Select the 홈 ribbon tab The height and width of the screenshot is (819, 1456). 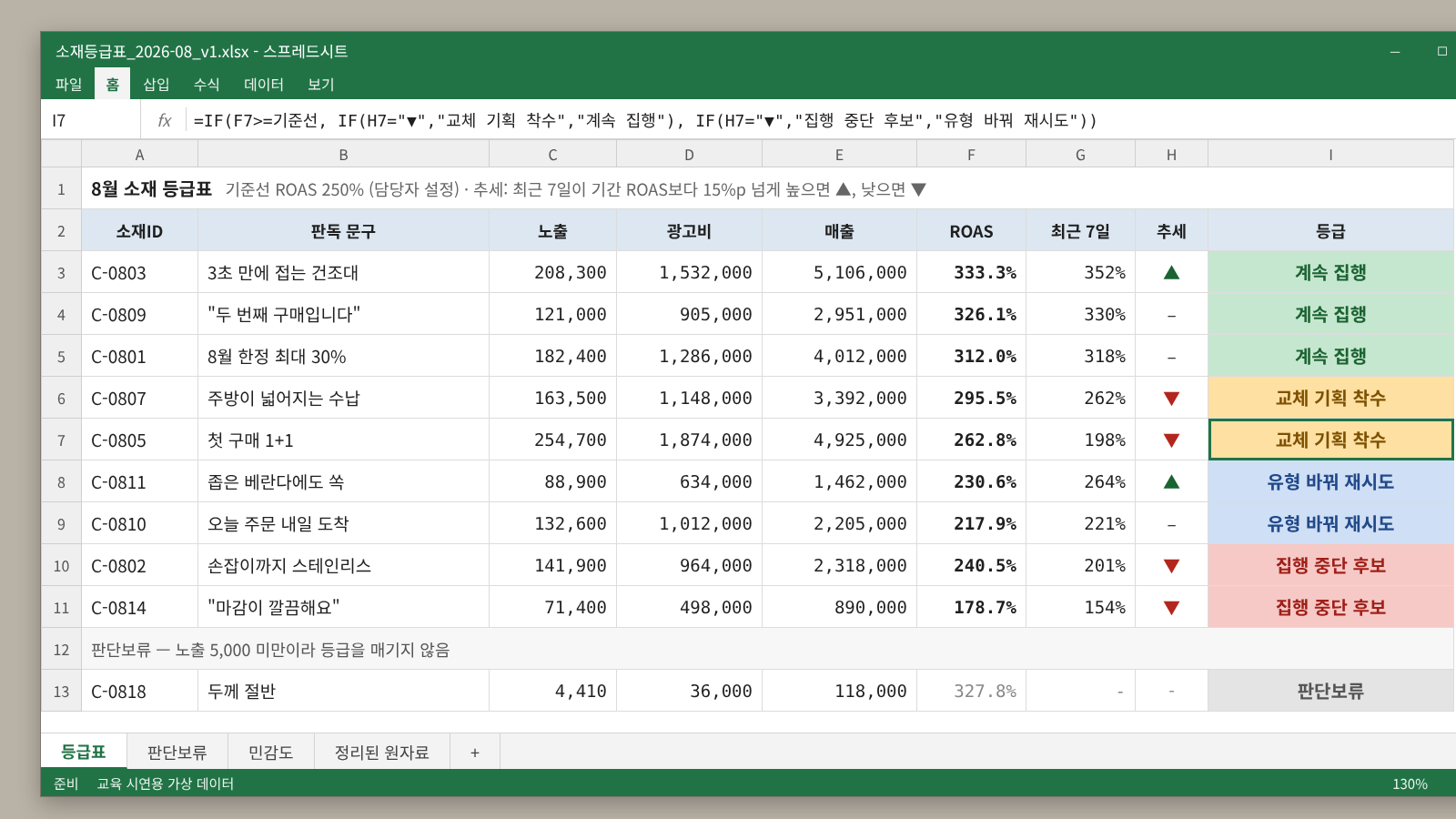click(113, 85)
